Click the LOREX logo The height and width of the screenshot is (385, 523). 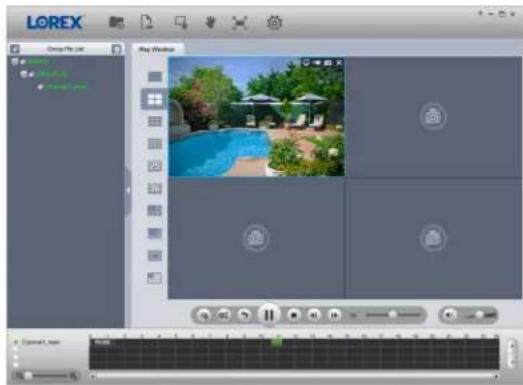tap(54, 23)
